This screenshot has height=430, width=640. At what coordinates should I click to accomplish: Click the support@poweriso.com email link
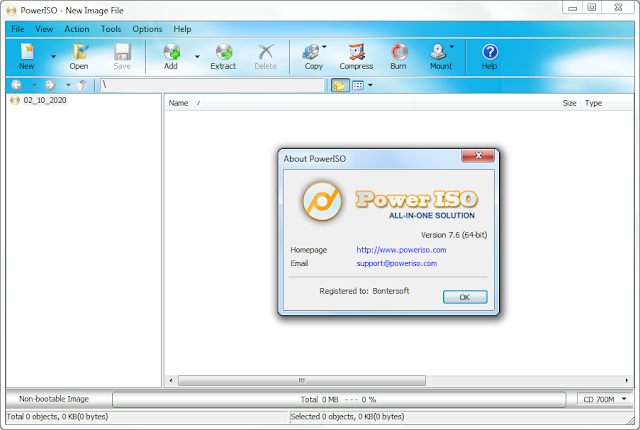(397, 264)
